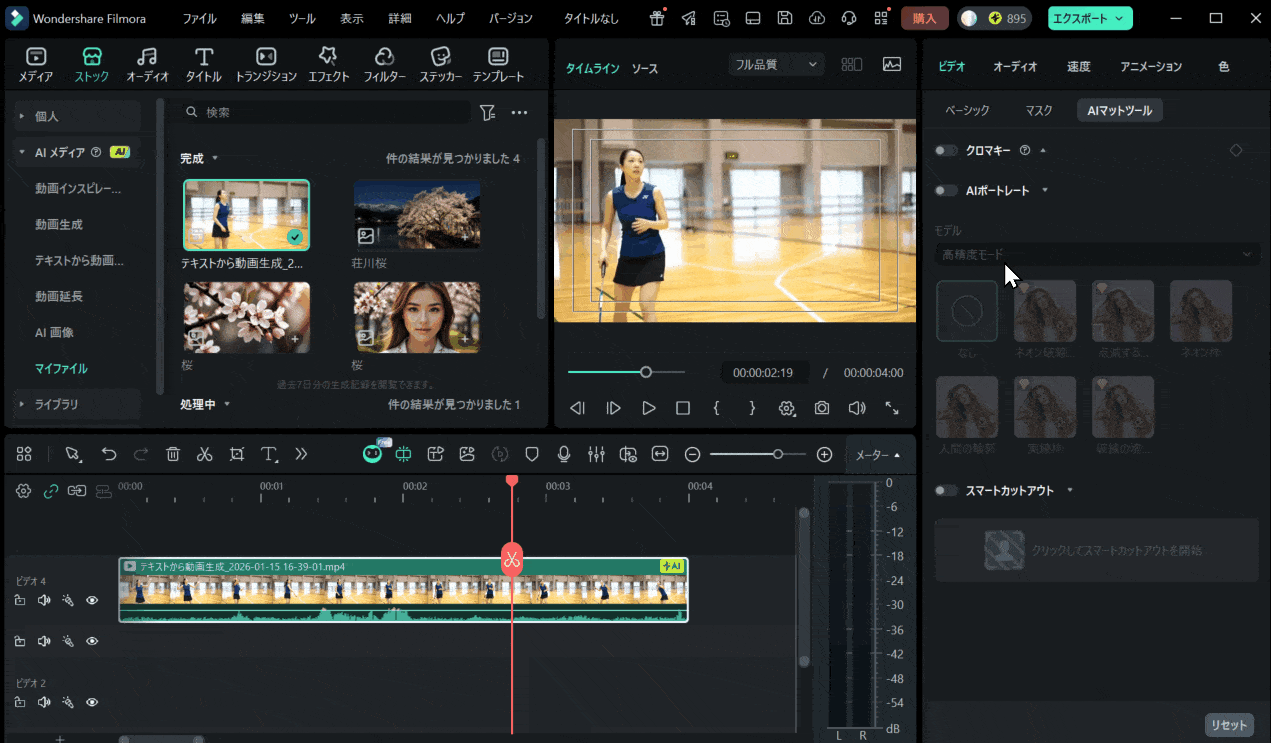Click the undo arrow in timeline toolbar
The height and width of the screenshot is (743, 1271).
coord(109,454)
